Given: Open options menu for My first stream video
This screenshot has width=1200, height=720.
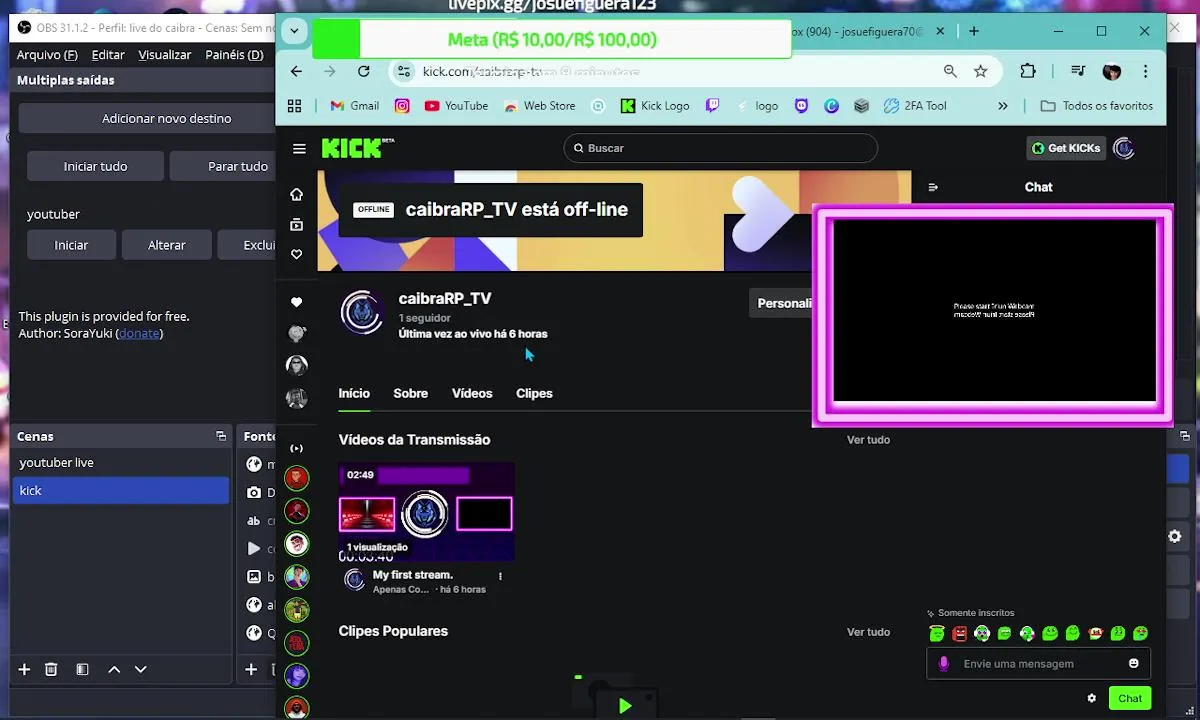Looking at the screenshot, I should pos(500,576).
